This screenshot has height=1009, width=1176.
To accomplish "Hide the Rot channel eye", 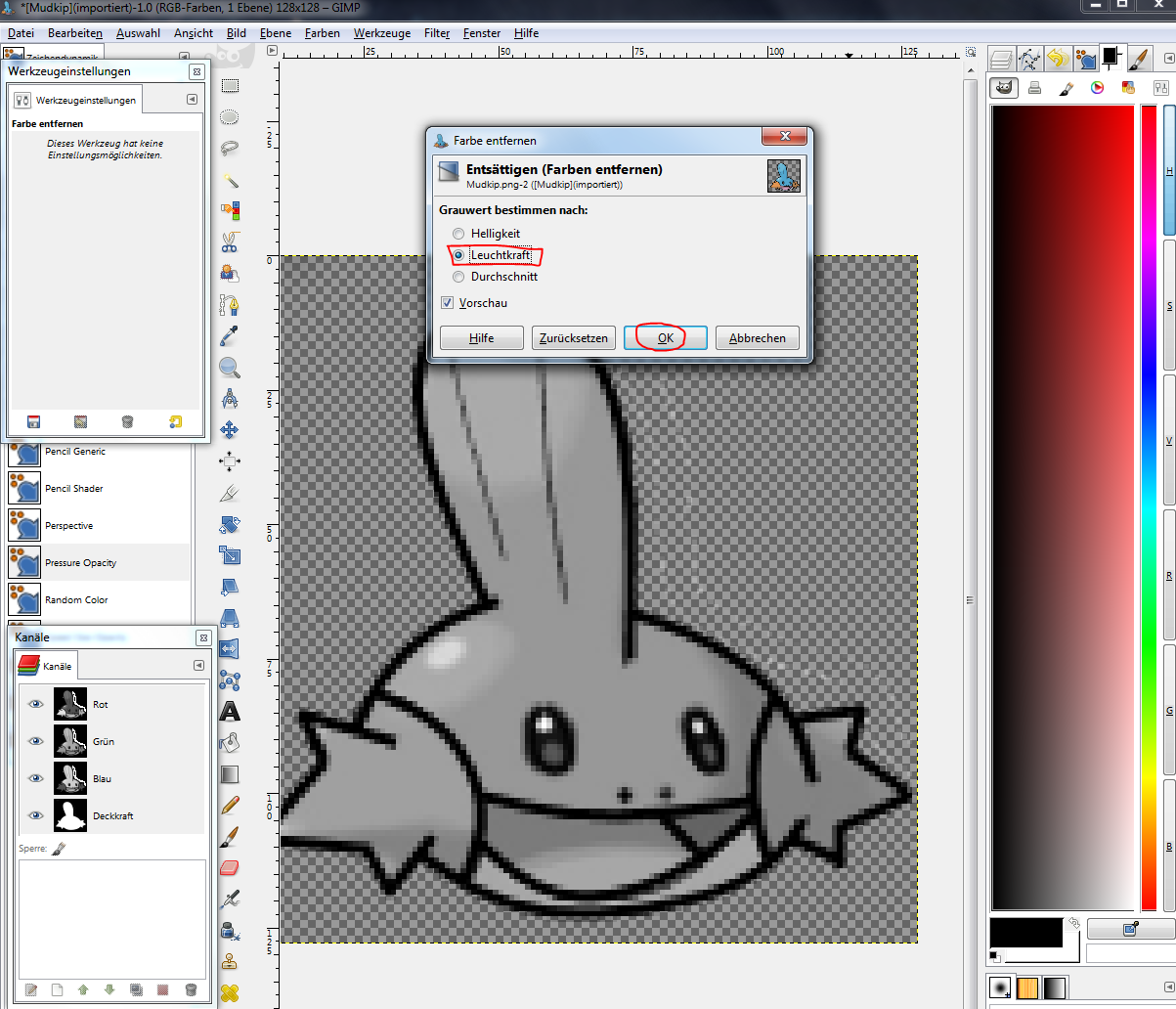I will [36, 704].
